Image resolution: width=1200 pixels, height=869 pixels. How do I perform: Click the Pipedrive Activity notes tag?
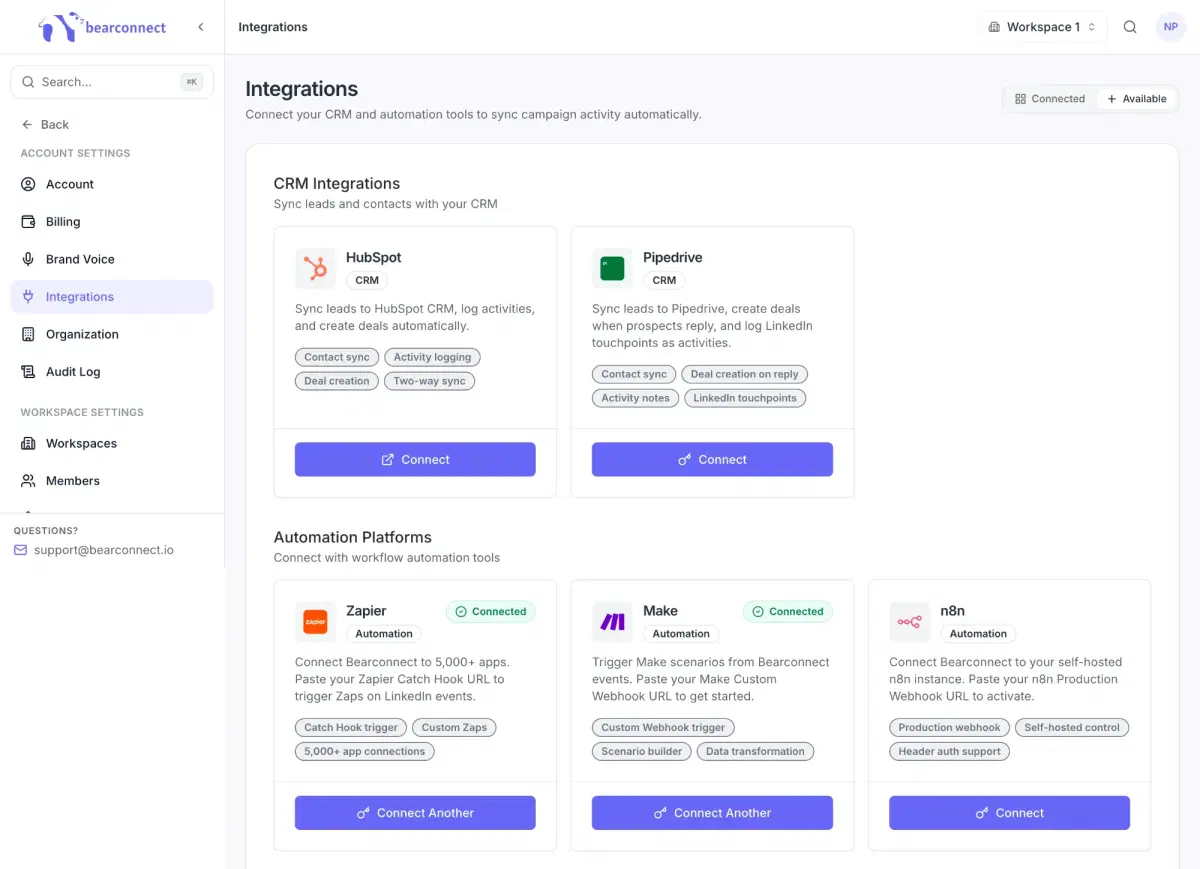click(x=635, y=398)
